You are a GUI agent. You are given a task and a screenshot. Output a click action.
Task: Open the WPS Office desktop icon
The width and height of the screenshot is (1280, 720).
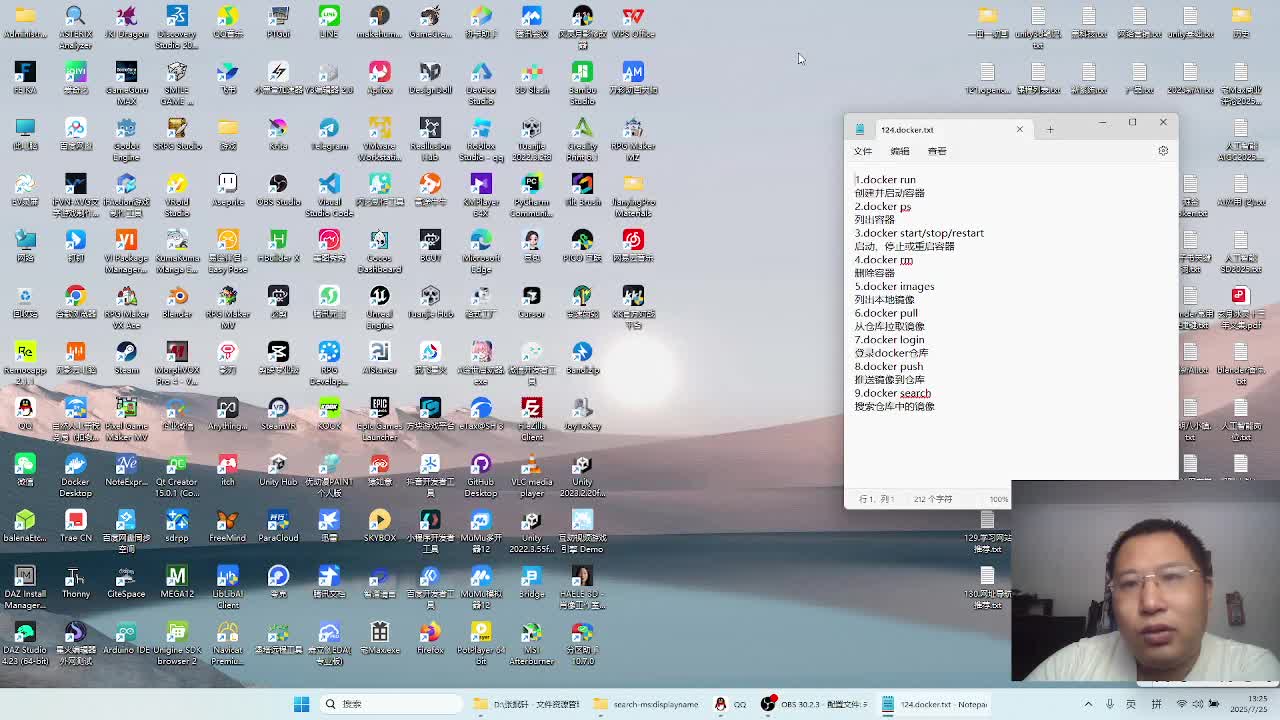tap(633, 22)
